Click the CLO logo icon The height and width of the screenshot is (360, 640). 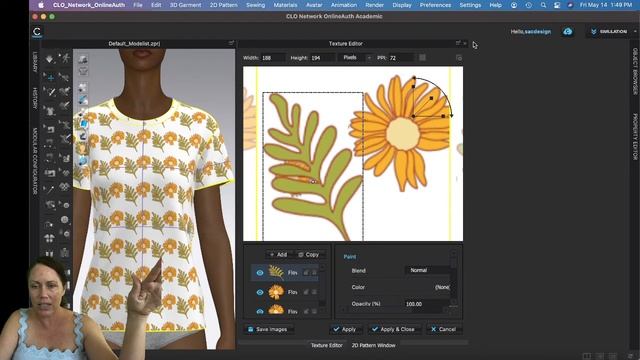[x=37, y=32]
